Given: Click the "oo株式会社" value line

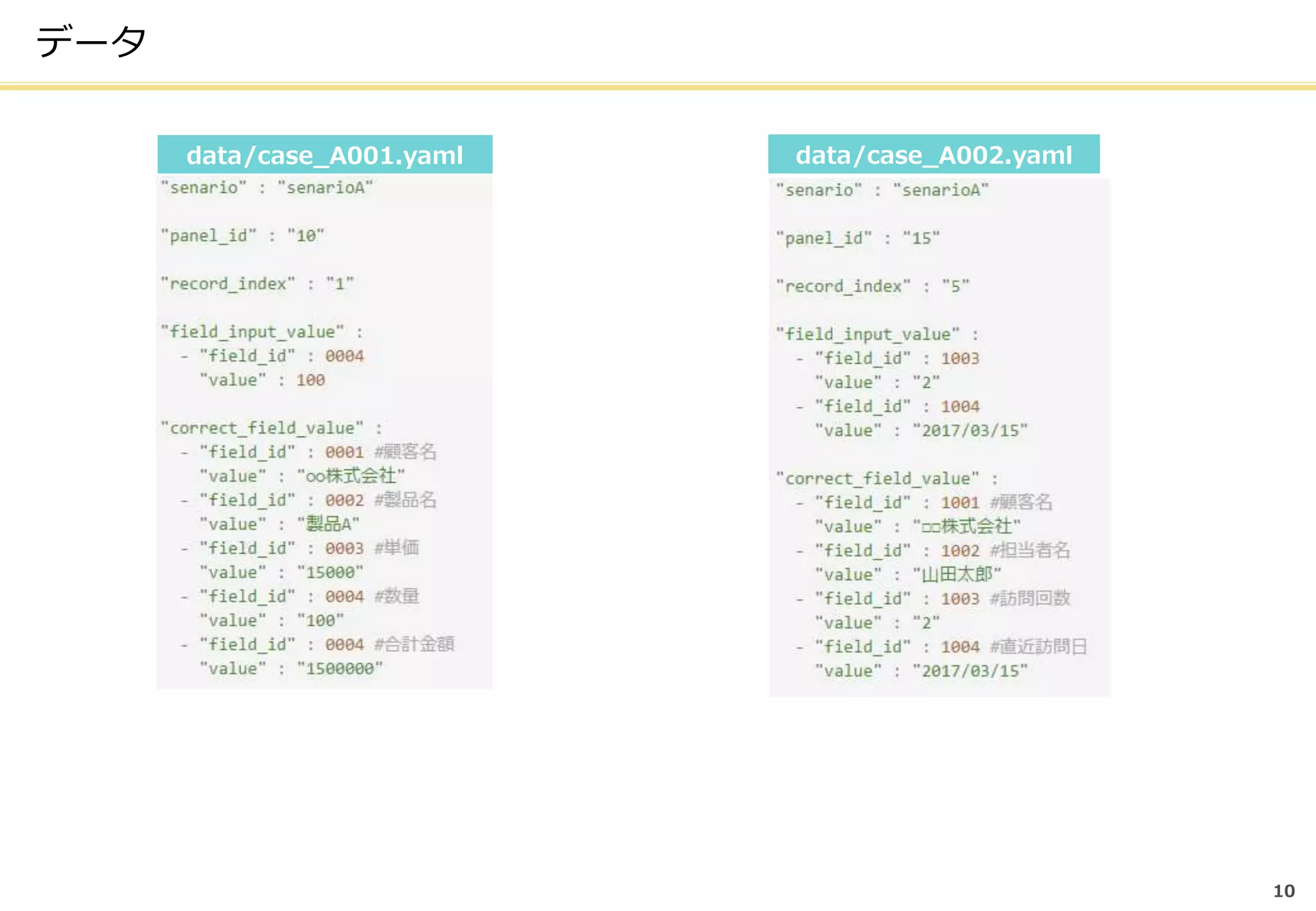Looking at the screenshot, I should coord(302,476).
